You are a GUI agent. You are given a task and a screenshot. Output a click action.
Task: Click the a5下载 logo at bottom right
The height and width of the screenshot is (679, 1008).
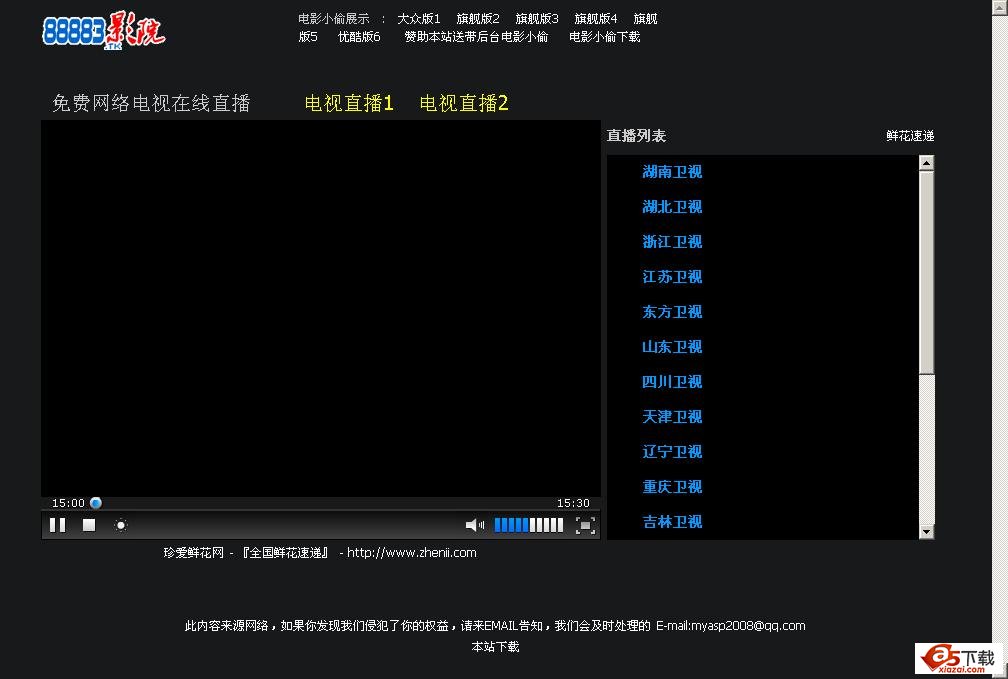(957, 658)
